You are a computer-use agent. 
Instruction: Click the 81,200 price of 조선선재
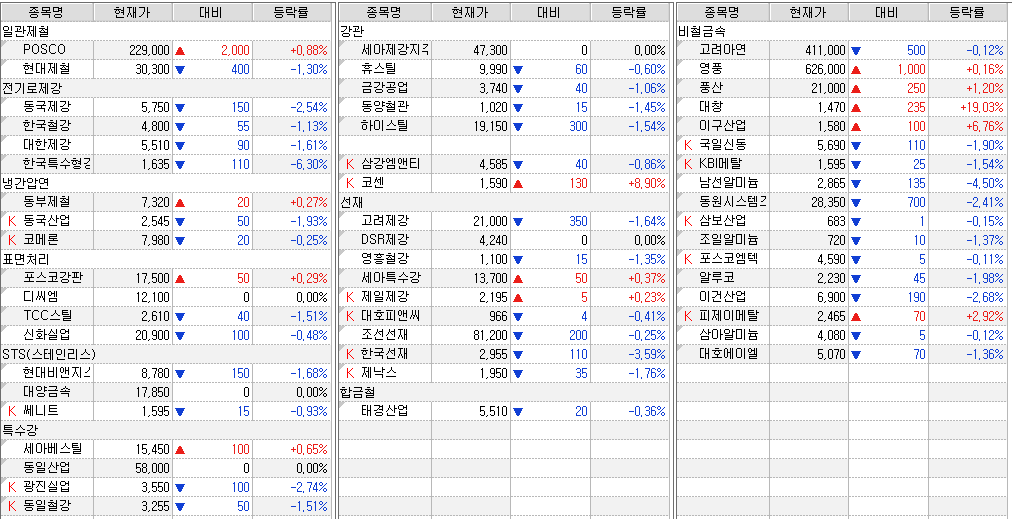coord(490,335)
